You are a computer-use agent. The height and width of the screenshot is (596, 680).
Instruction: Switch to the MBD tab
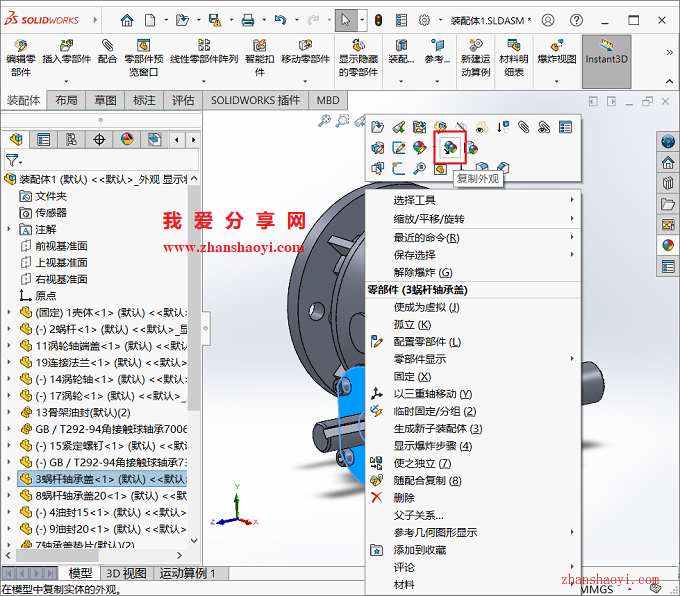327,100
